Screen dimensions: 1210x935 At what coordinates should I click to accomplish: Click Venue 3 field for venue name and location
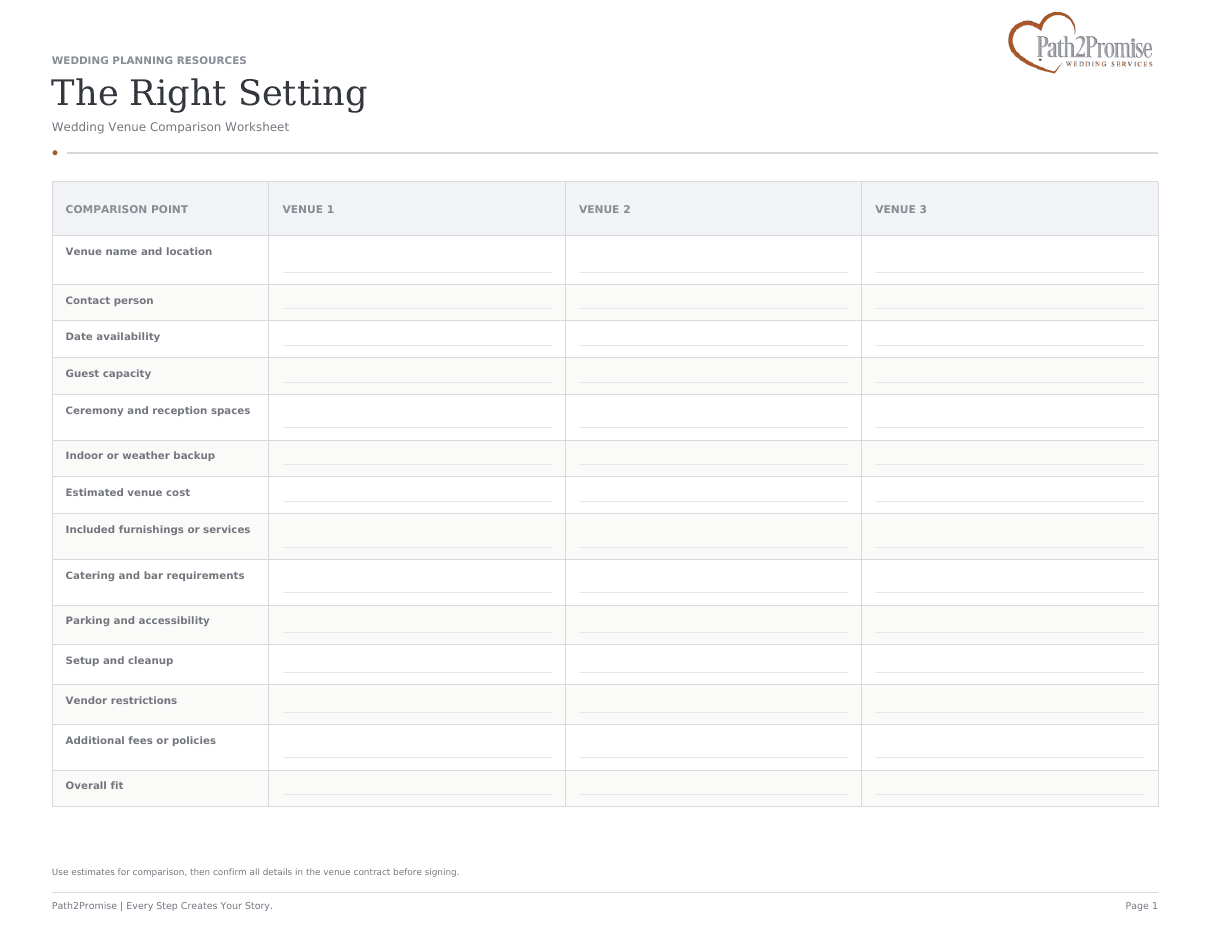pos(1009,260)
